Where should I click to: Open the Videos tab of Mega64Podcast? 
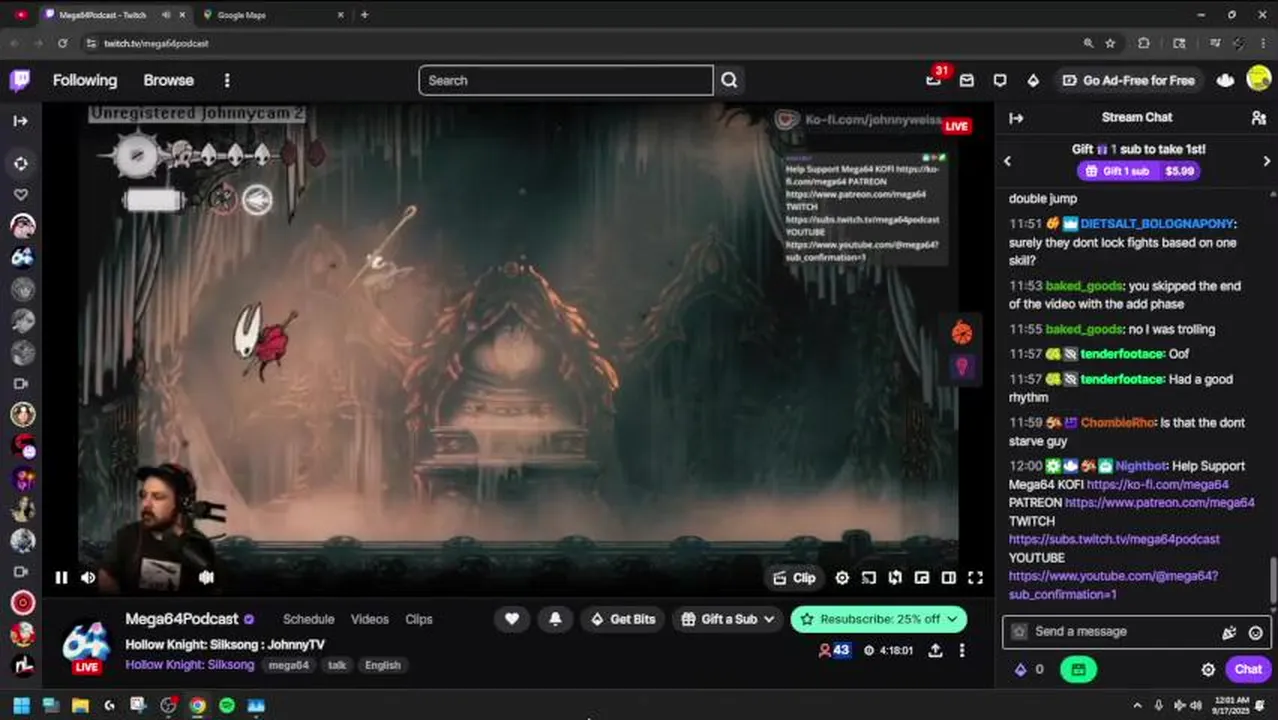pos(369,619)
